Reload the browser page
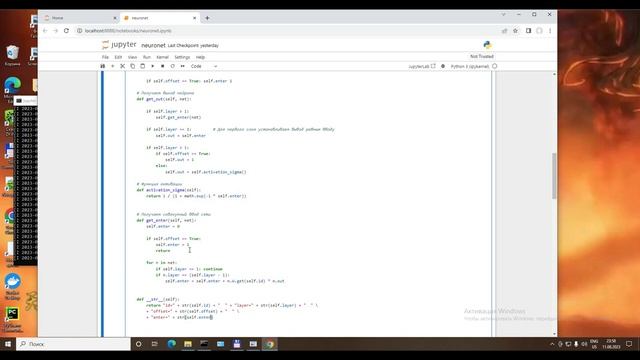This screenshot has width=640, height=360. click(66, 31)
